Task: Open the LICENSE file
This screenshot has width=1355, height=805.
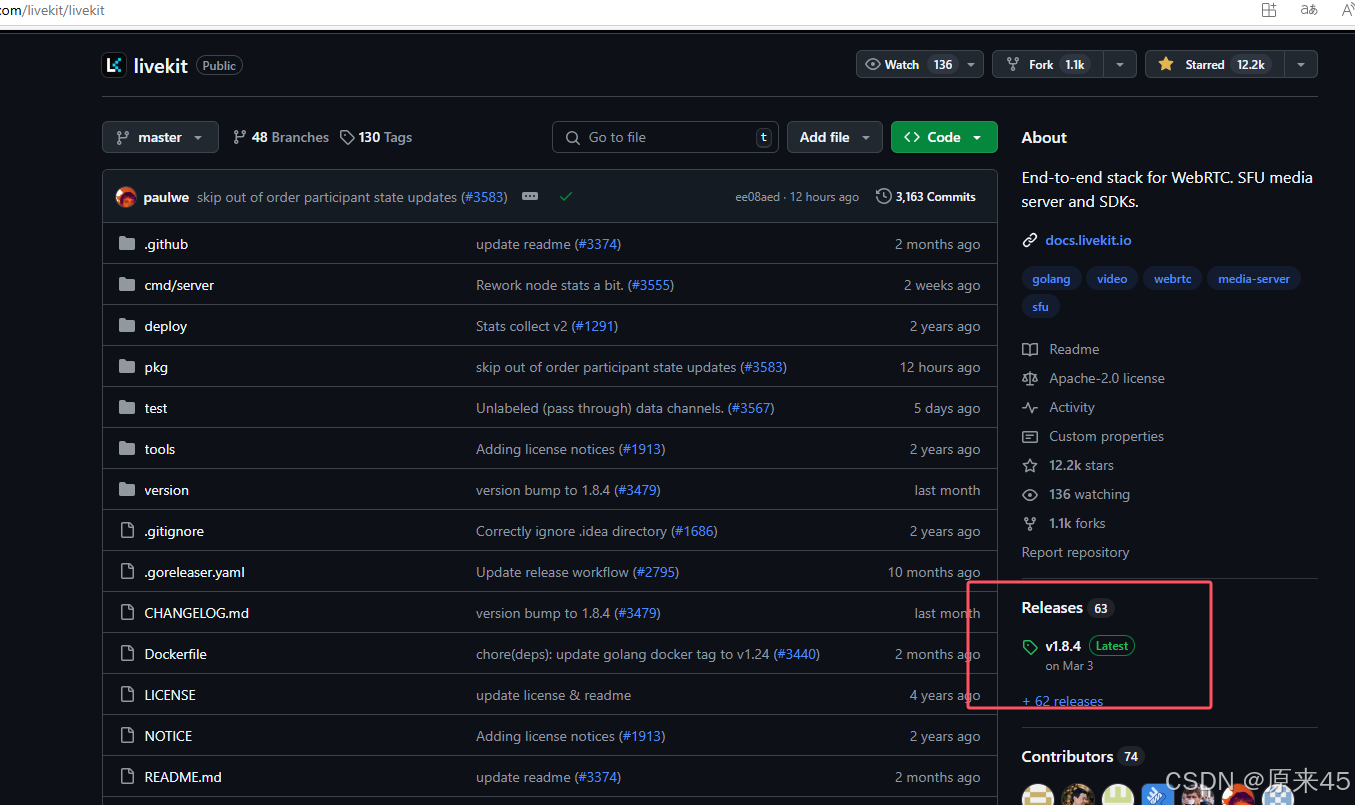Action: tap(170, 695)
